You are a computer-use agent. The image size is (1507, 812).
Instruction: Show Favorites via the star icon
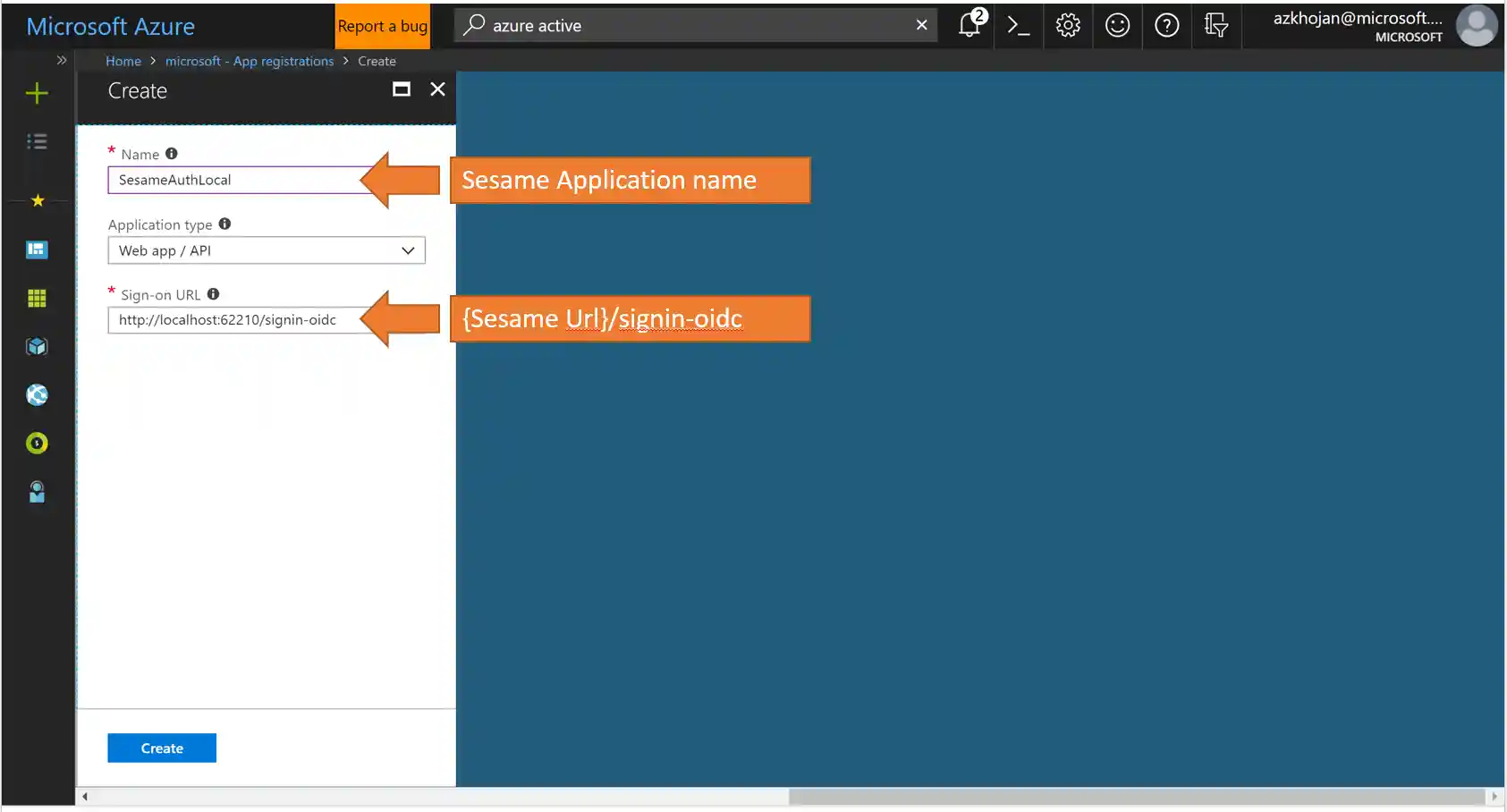(x=37, y=200)
